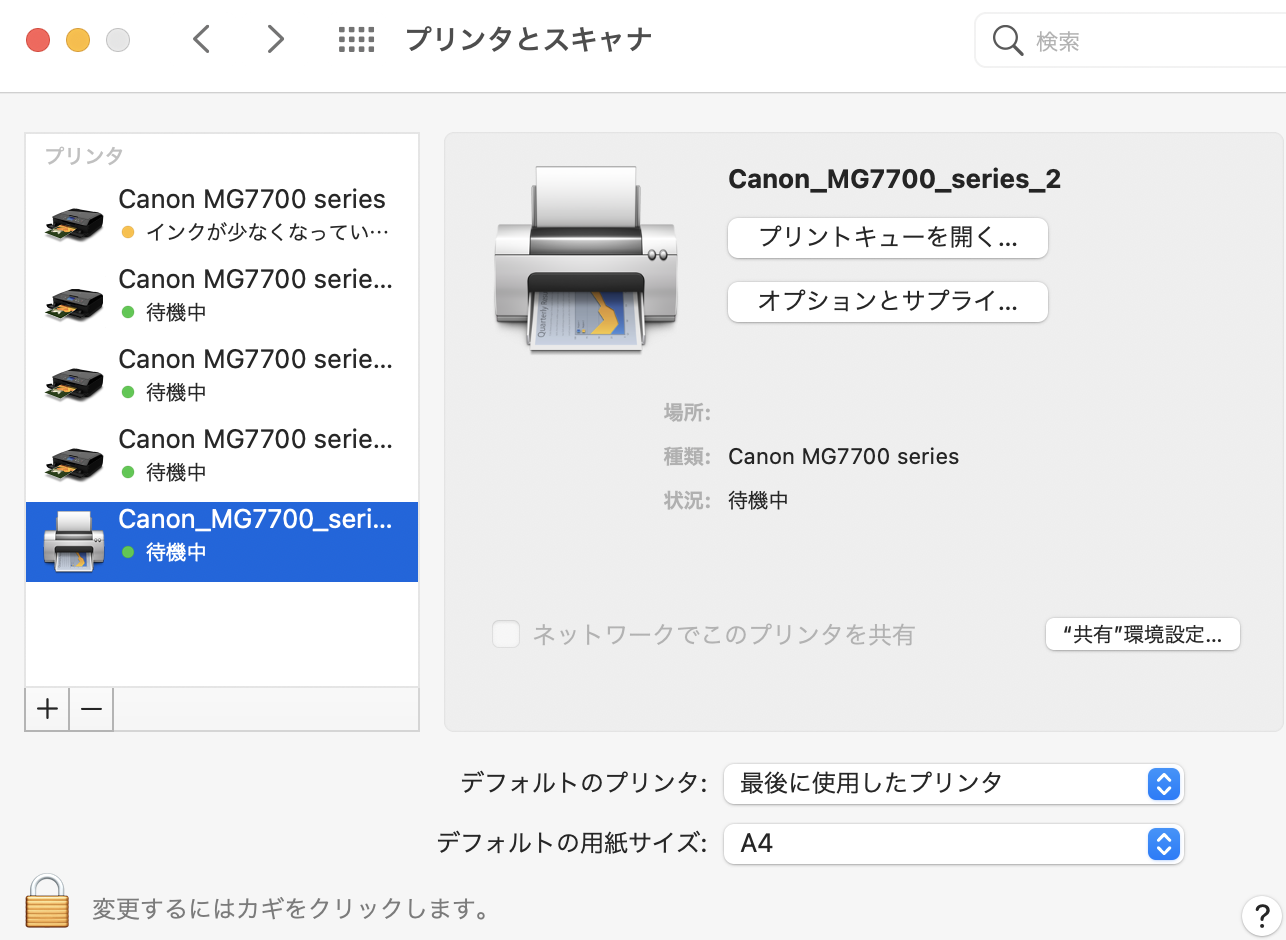Click the デフォルトのプリンタ: label
Screen dimensions: 1286x940
(x=584, y=783)
